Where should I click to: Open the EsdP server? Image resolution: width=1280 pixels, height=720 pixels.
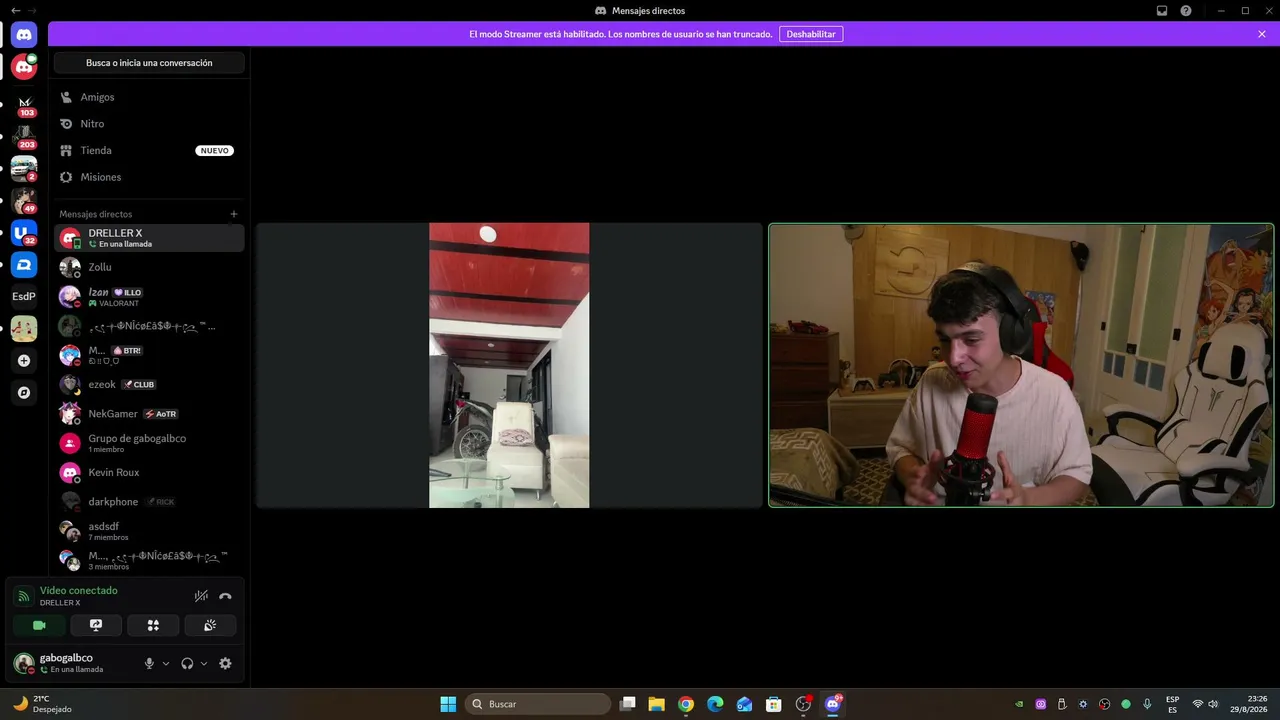[x=24, y=297]
